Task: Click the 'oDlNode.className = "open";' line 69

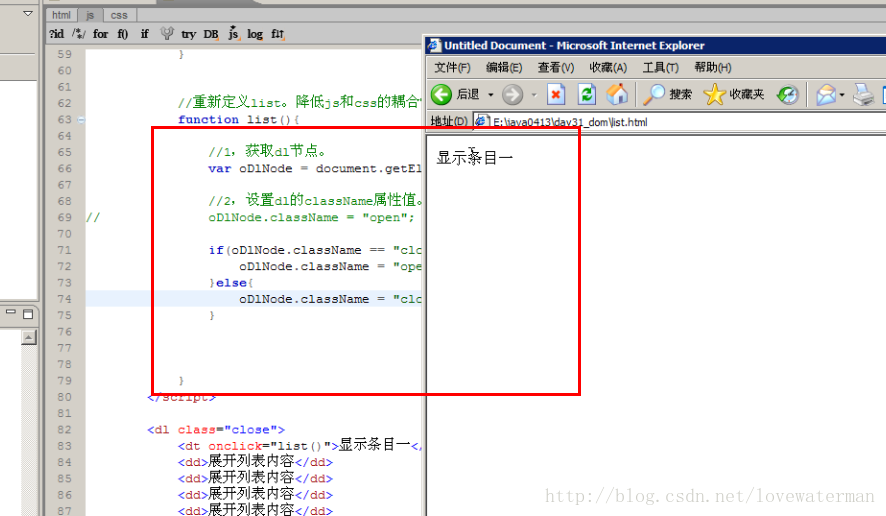Action: tap(311, 218)
